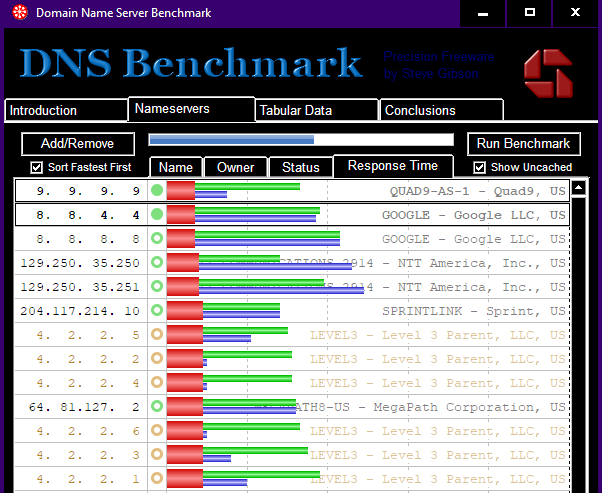Click status circle for 129.250.35.250
This screenshot has width=602, height=493.
coord(157,262)
